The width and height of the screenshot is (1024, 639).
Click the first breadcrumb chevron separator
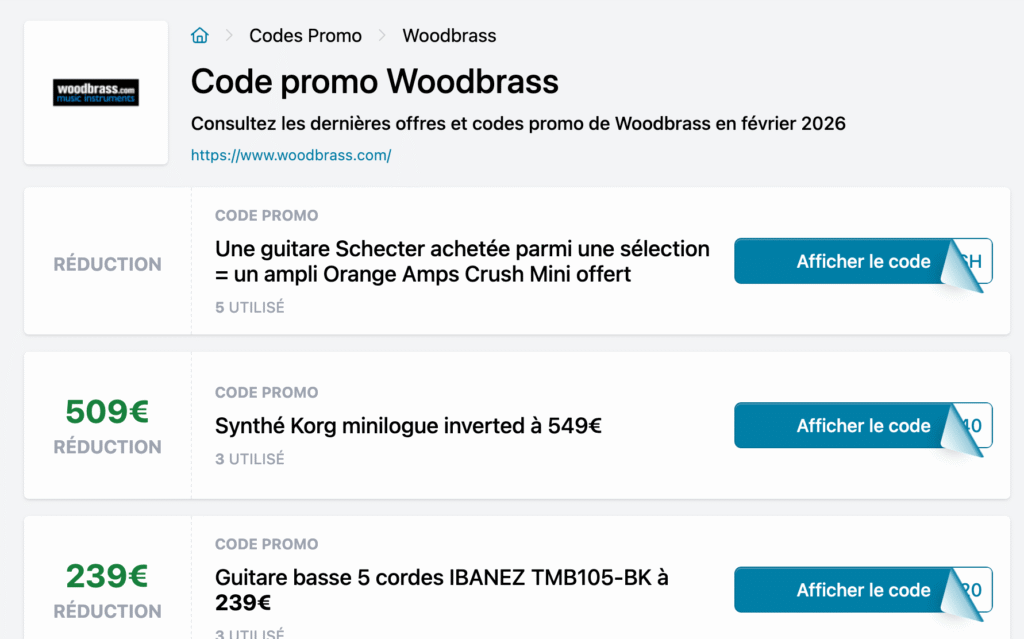coord(231,35)
